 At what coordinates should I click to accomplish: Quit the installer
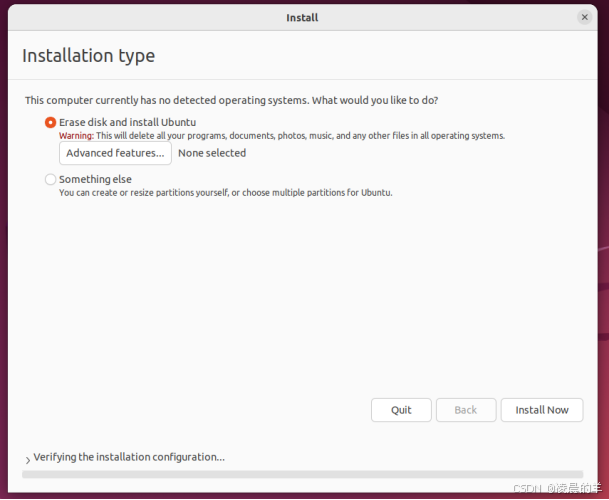401,410
